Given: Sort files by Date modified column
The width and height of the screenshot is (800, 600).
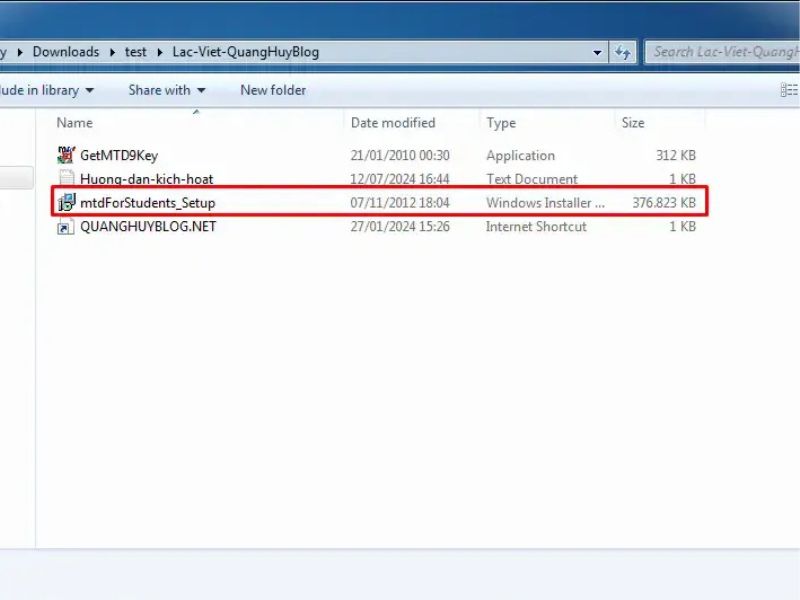Looking at the screenshot, I should tap(393, 123).
